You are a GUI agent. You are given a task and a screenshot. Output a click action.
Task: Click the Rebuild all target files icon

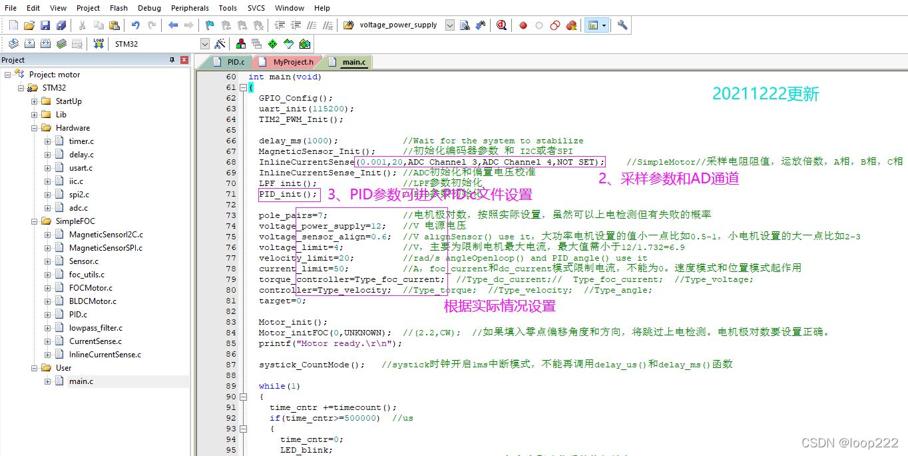45,44
